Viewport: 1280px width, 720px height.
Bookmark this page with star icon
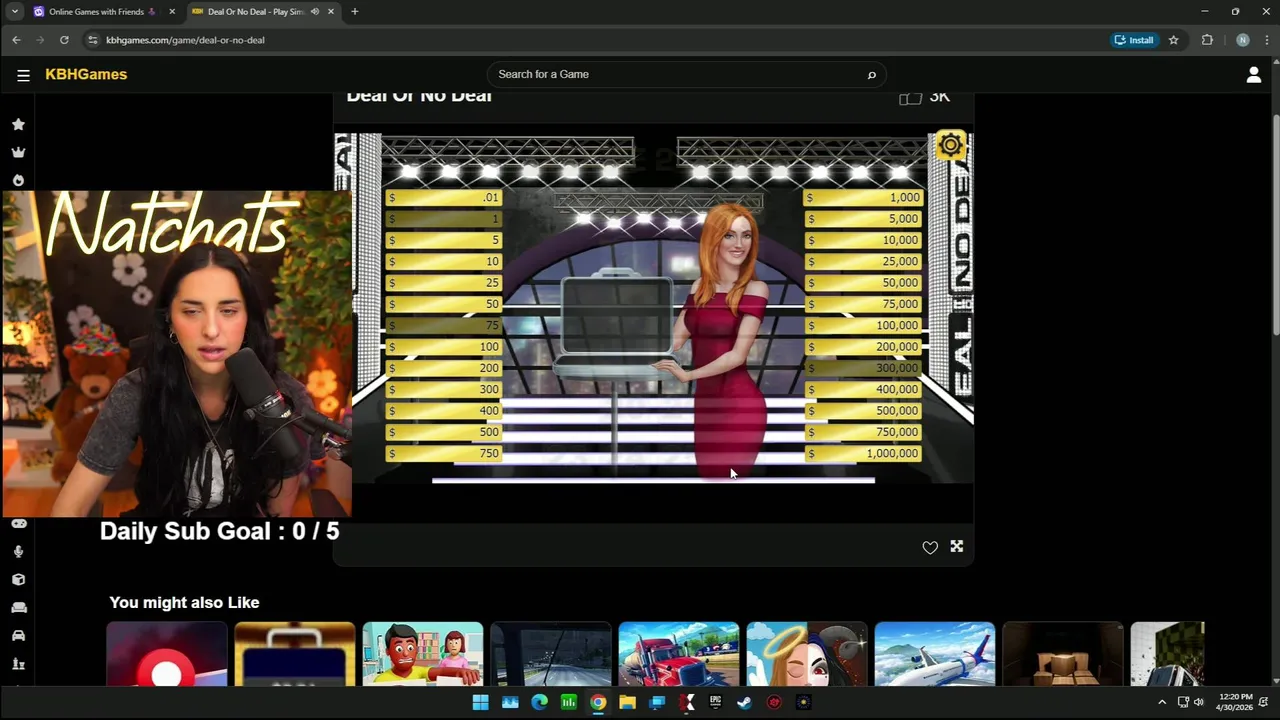tap(1174, 40)
